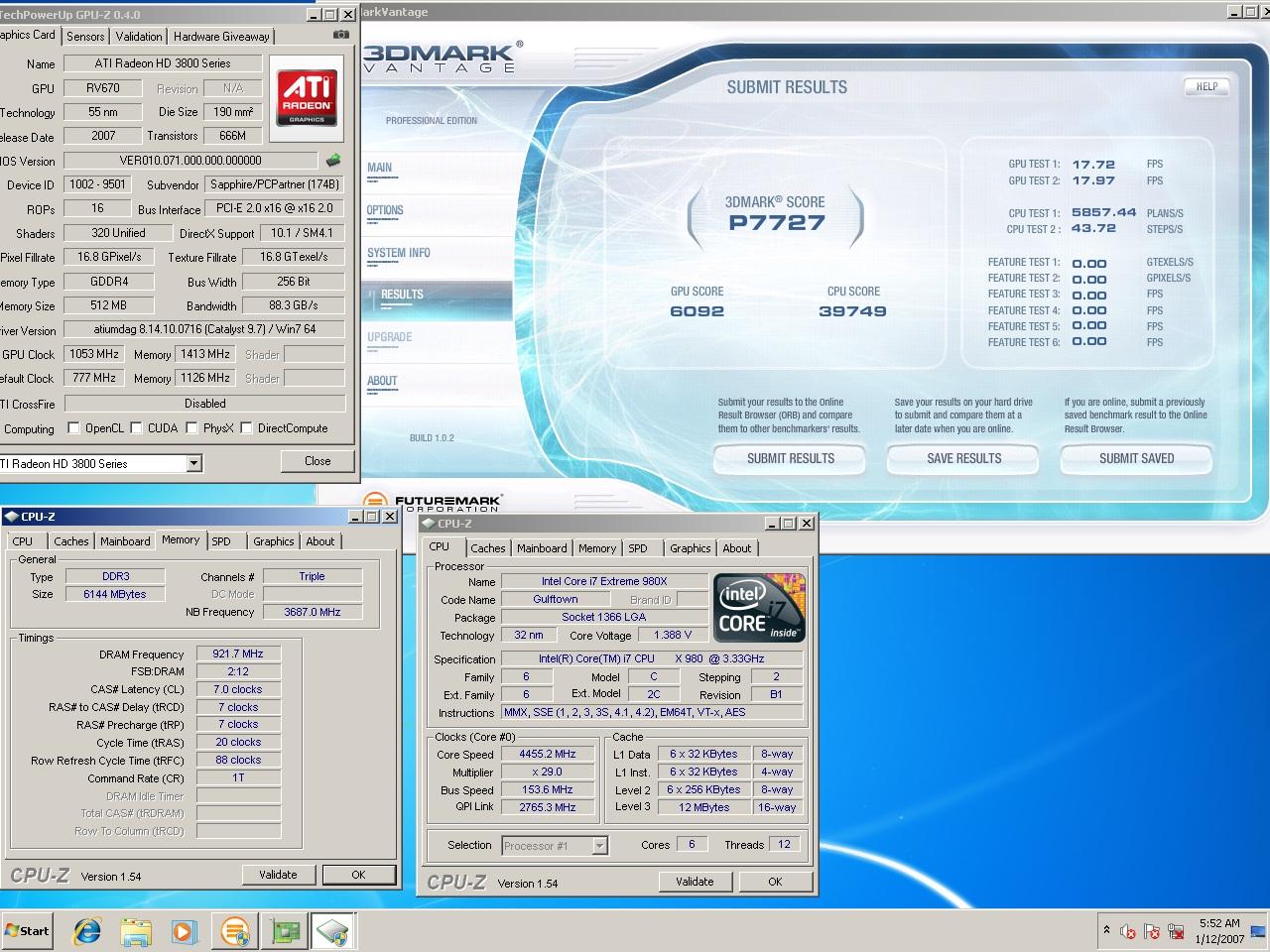Click the SUBMIT RESULTS button

coord(790,459)
